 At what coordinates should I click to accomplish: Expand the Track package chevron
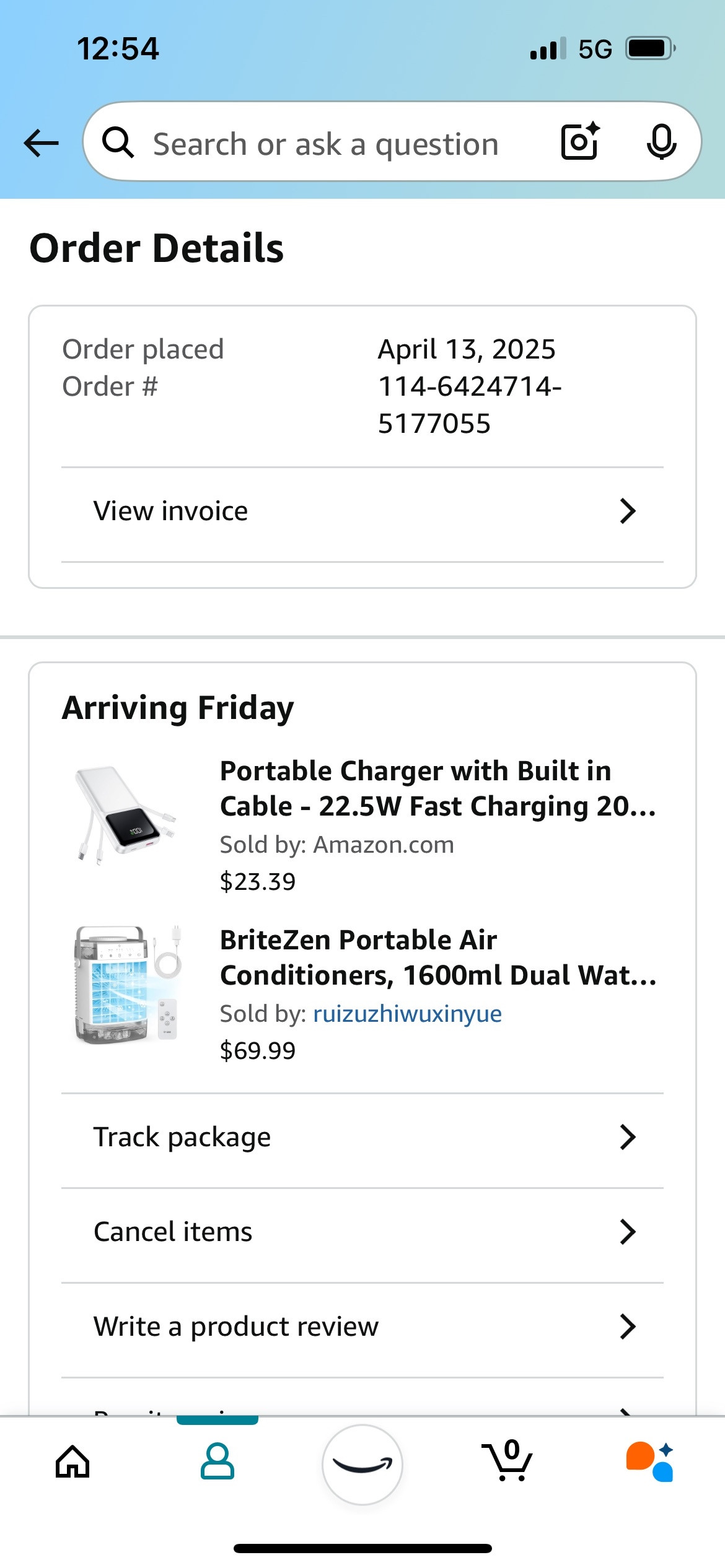click(x=628, y=1137)
